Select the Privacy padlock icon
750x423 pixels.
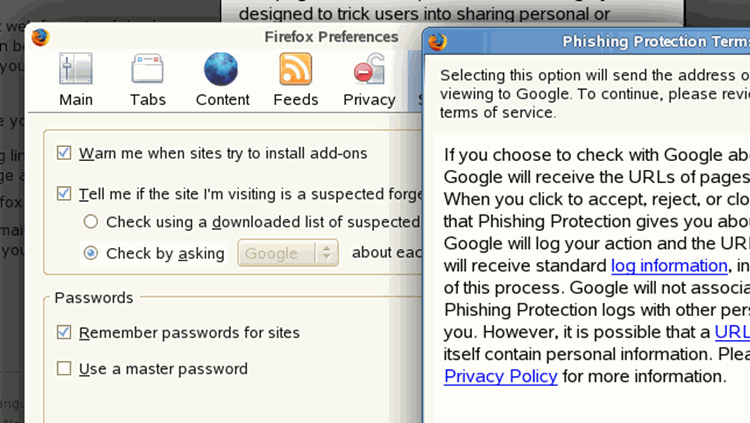click(x=369, y=69)
